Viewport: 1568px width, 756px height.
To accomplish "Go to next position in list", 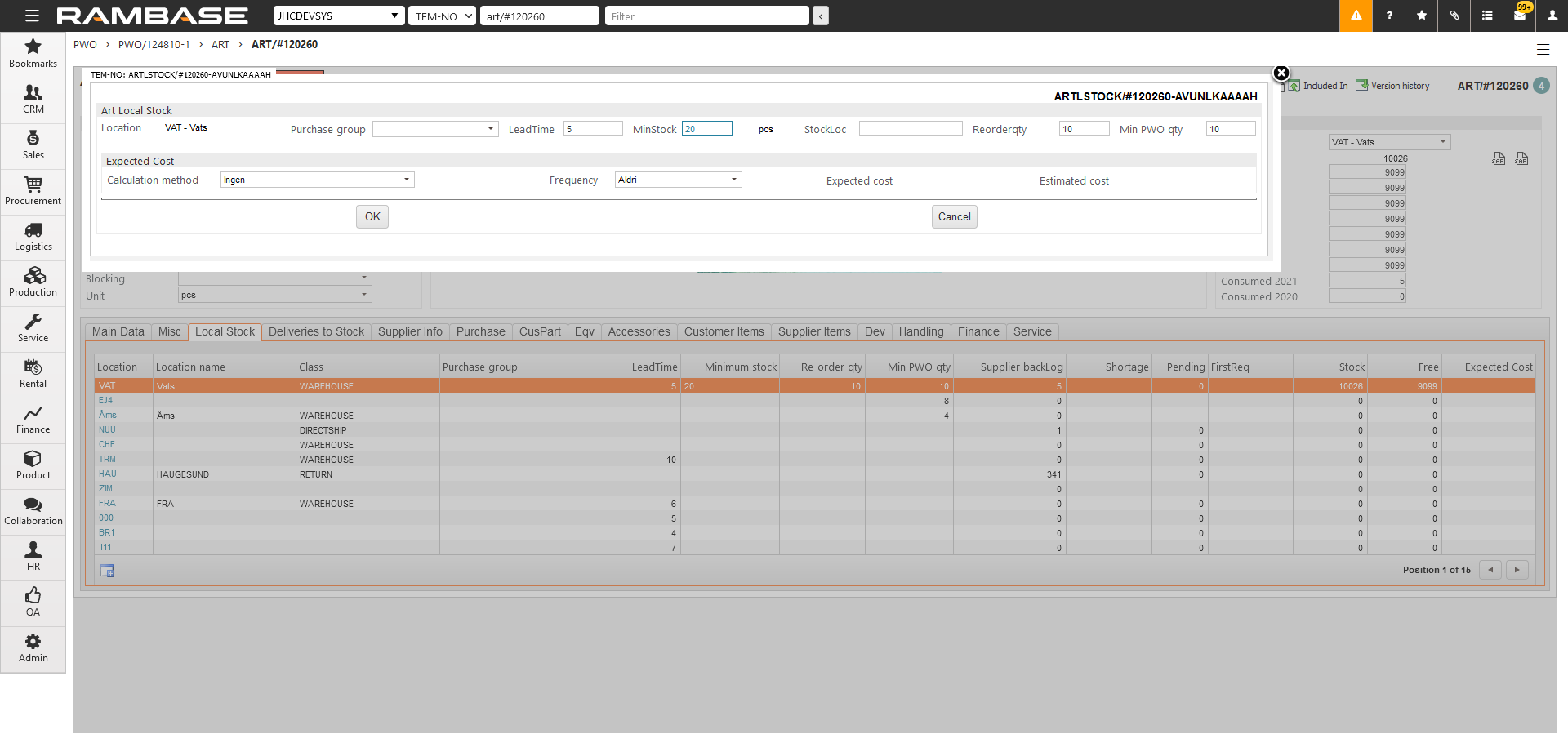I will pyautogui.click(x=1517, y=570).
